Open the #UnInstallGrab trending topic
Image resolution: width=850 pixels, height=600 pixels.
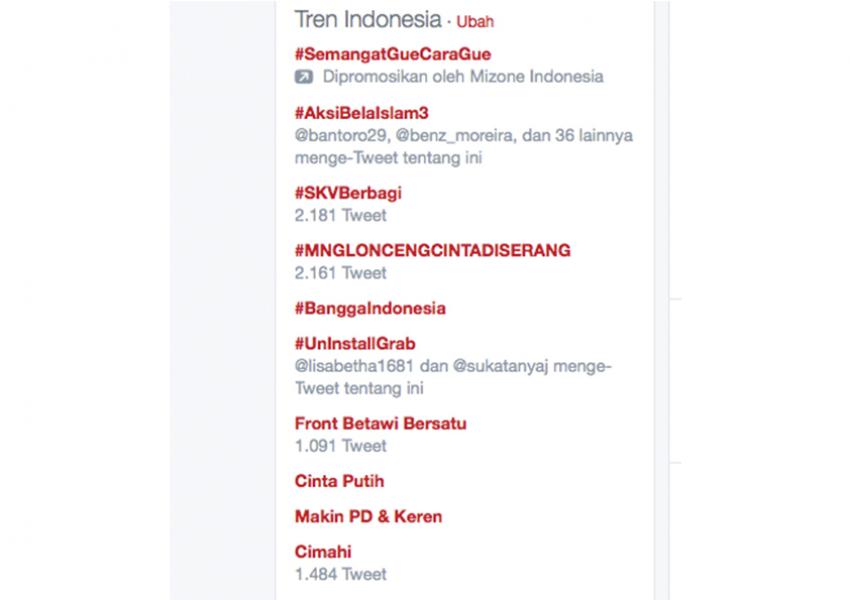tap(355, 344)
